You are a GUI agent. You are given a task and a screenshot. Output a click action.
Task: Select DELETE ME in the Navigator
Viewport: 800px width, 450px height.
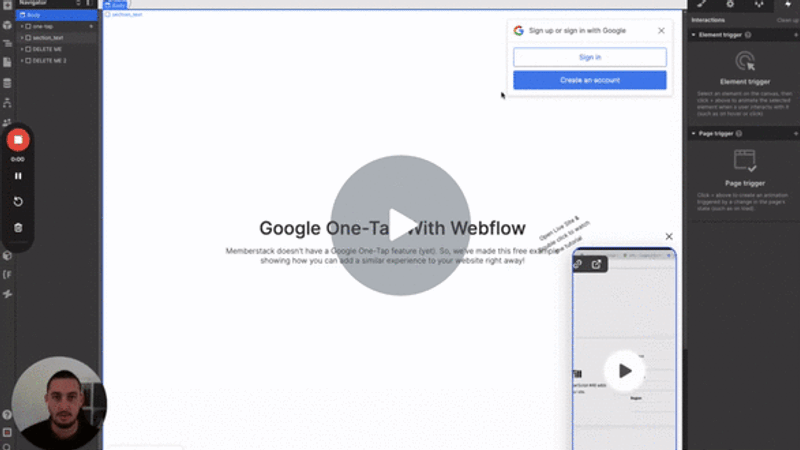(47, 49)
